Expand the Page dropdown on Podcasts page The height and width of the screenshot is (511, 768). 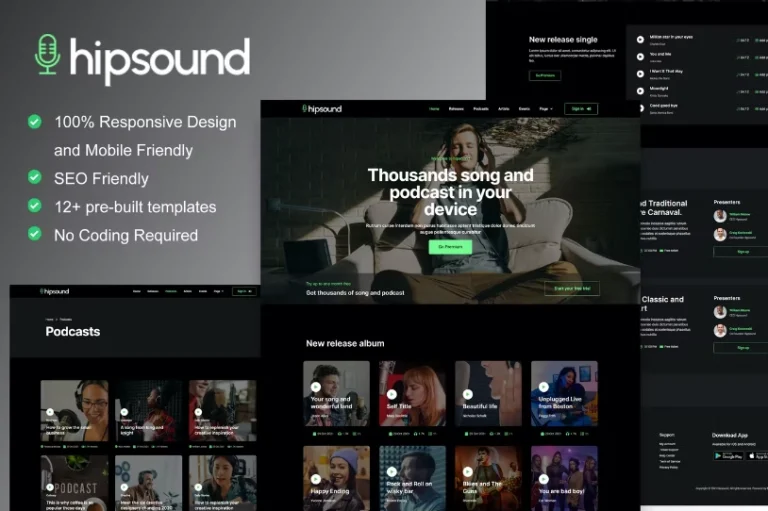pyautogui.click(x=218, y=291)
